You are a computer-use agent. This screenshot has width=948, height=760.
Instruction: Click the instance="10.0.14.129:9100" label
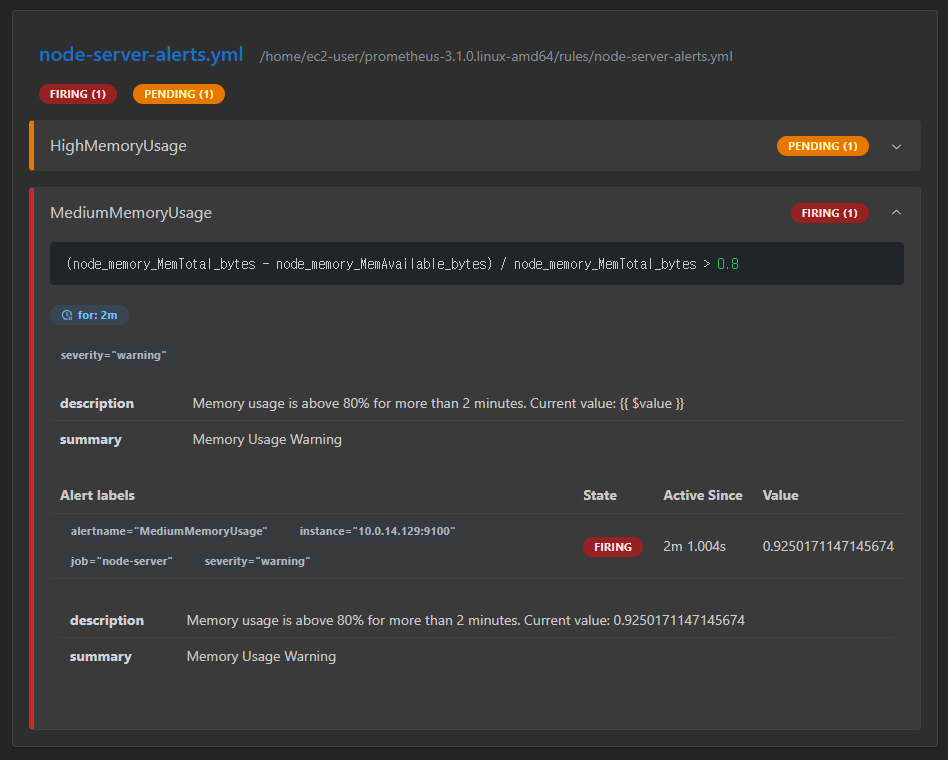[x=377, y=531]
